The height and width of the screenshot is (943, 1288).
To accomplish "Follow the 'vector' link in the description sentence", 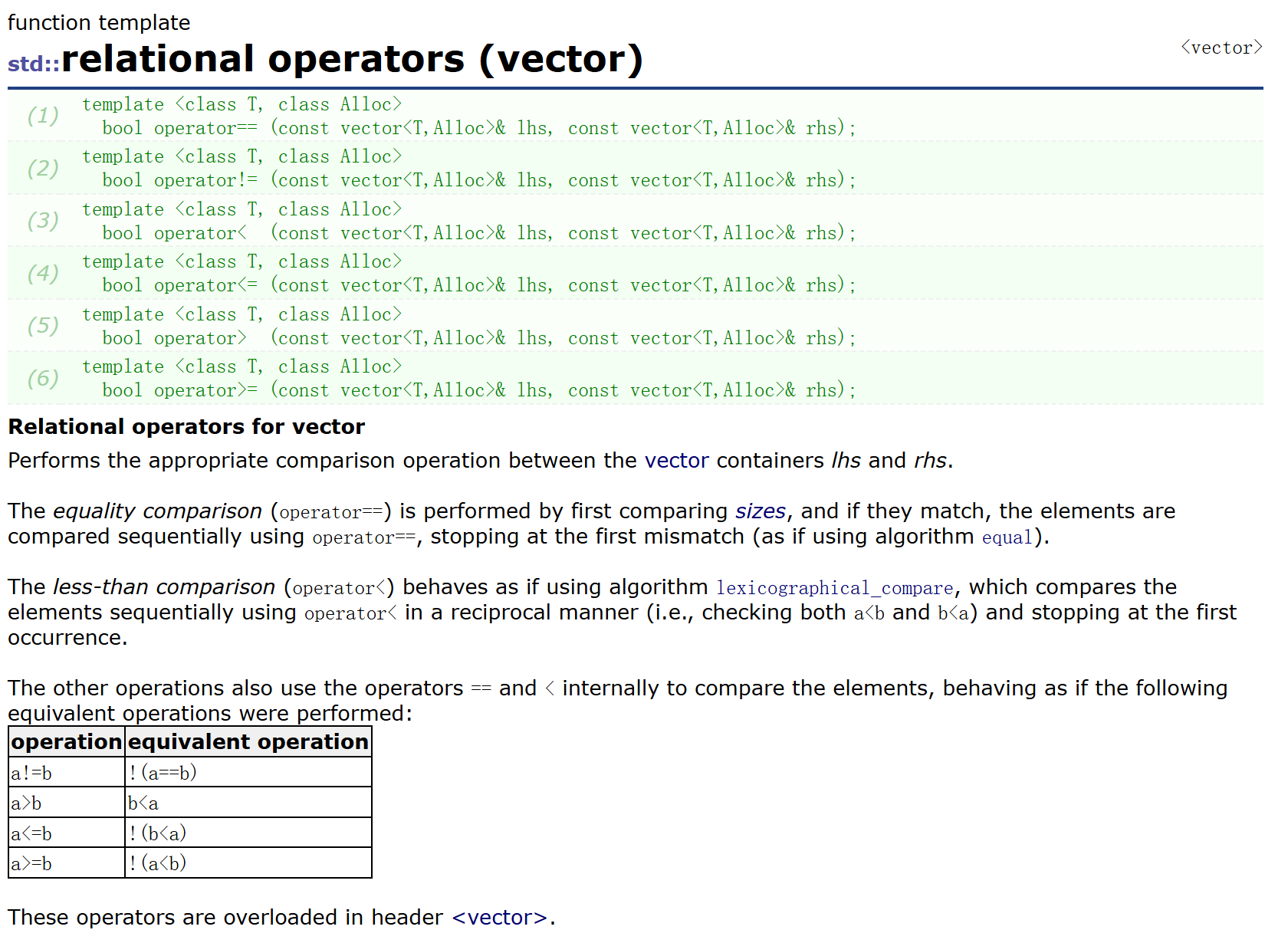I will click(676, 460).
